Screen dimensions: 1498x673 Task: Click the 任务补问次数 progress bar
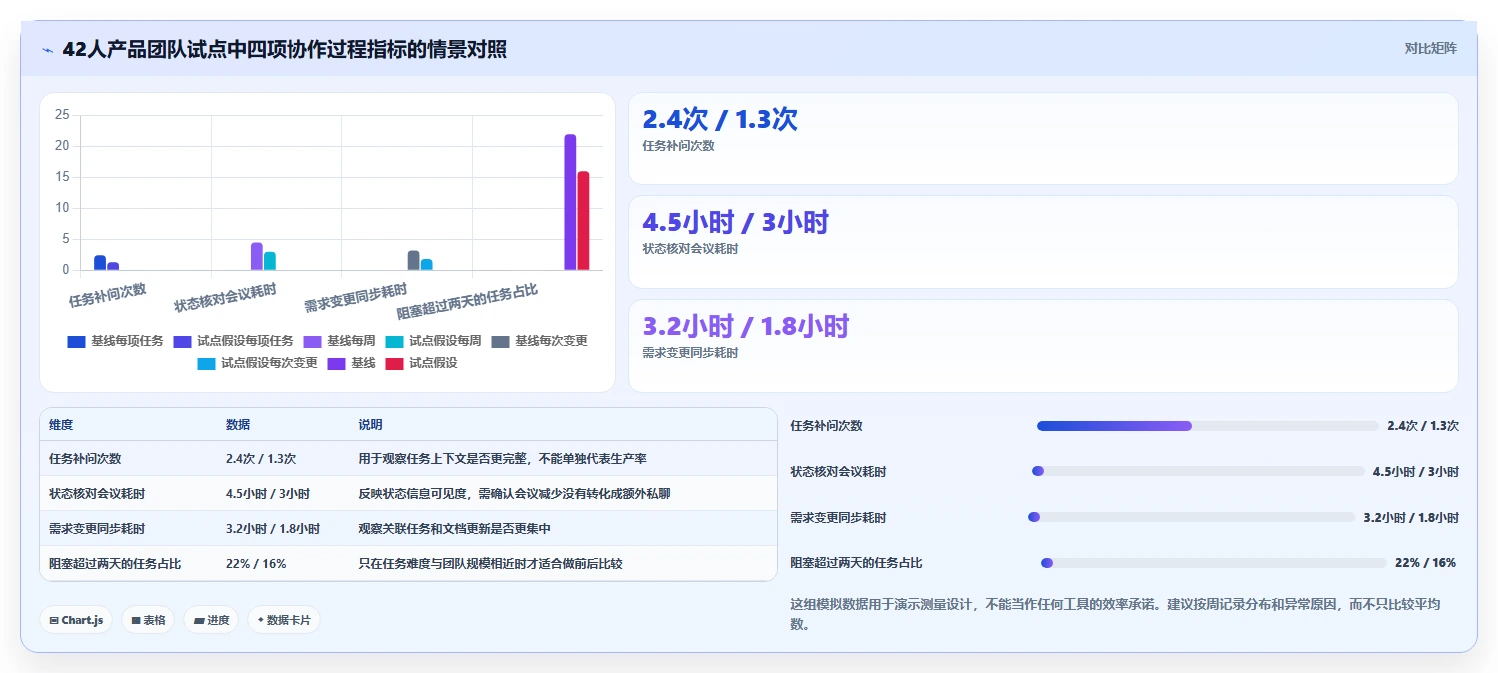click(x=1208, y=426)
